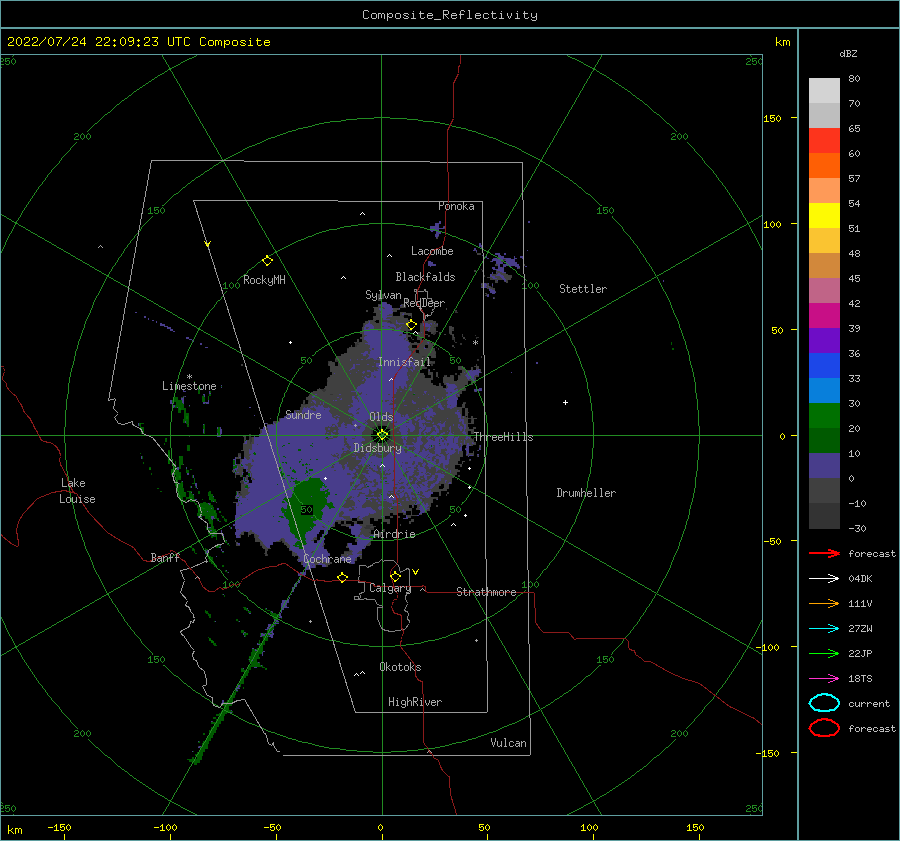Click the Didsbury label

(x=378, y=448)
